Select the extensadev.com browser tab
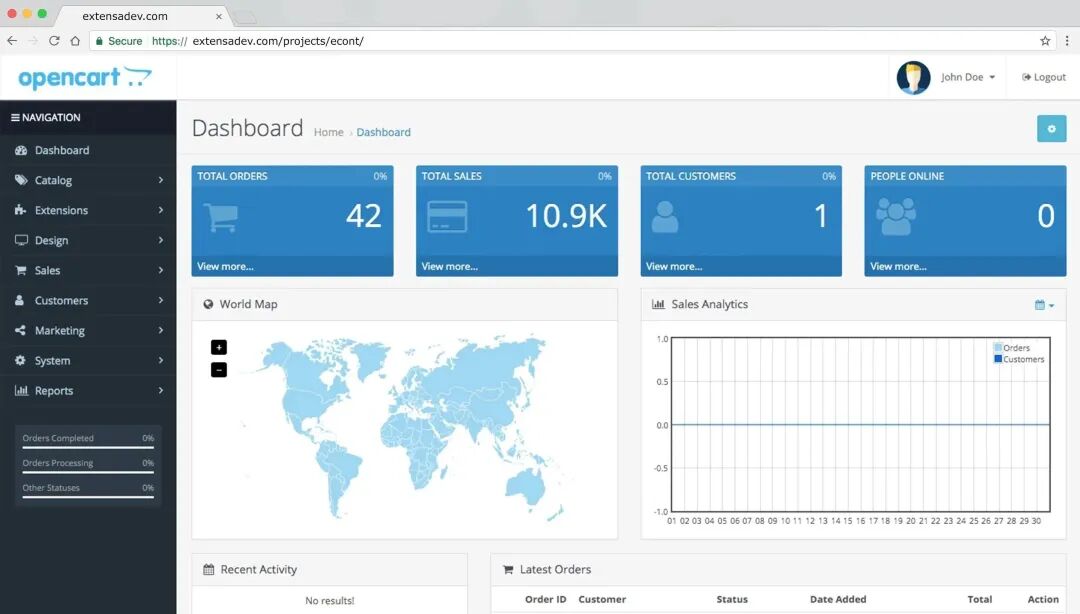Image resolution: width=1080 pixels, height=614 pixels. [141, 16]
